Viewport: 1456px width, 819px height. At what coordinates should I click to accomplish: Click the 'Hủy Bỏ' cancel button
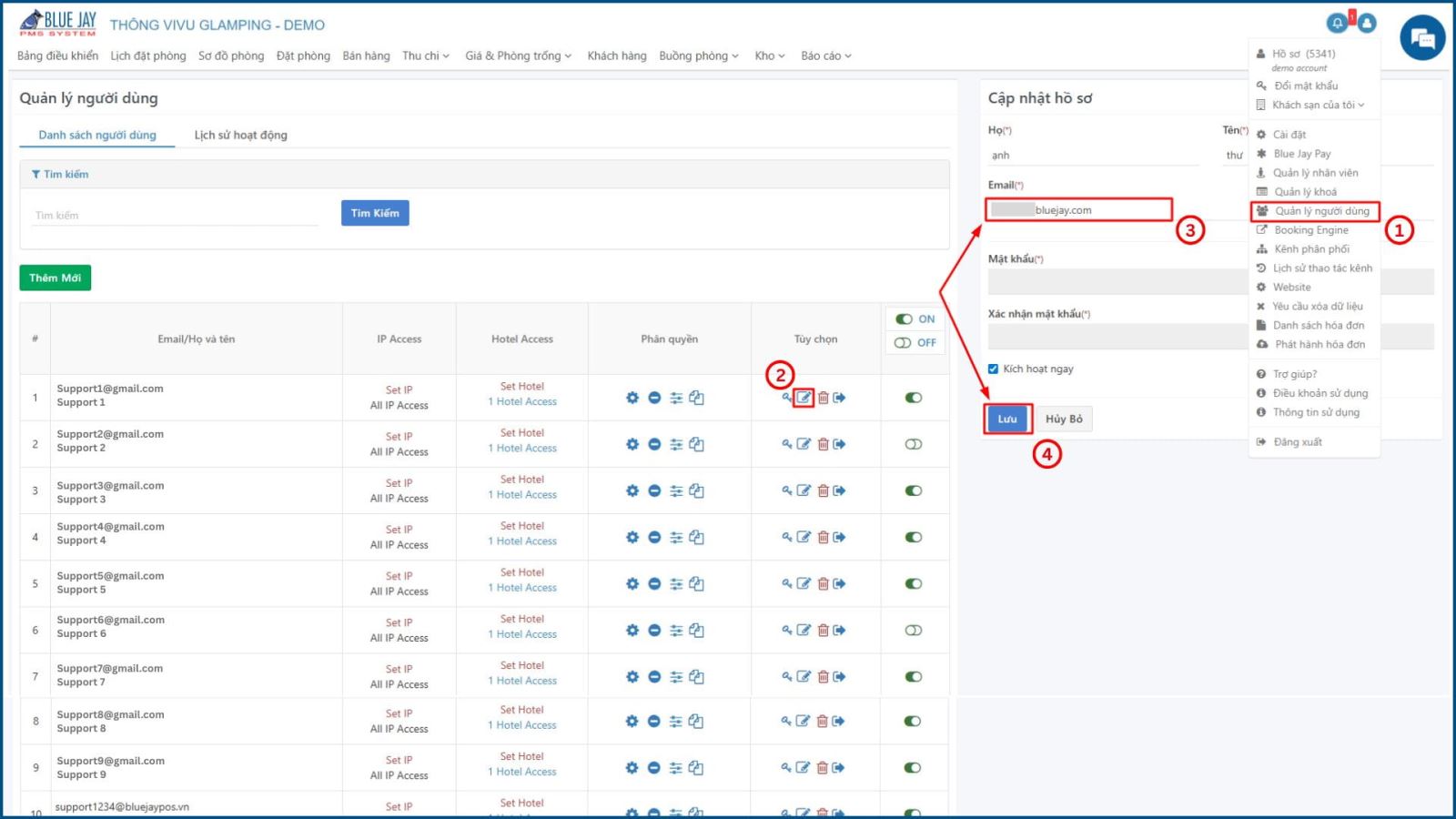1064,419
